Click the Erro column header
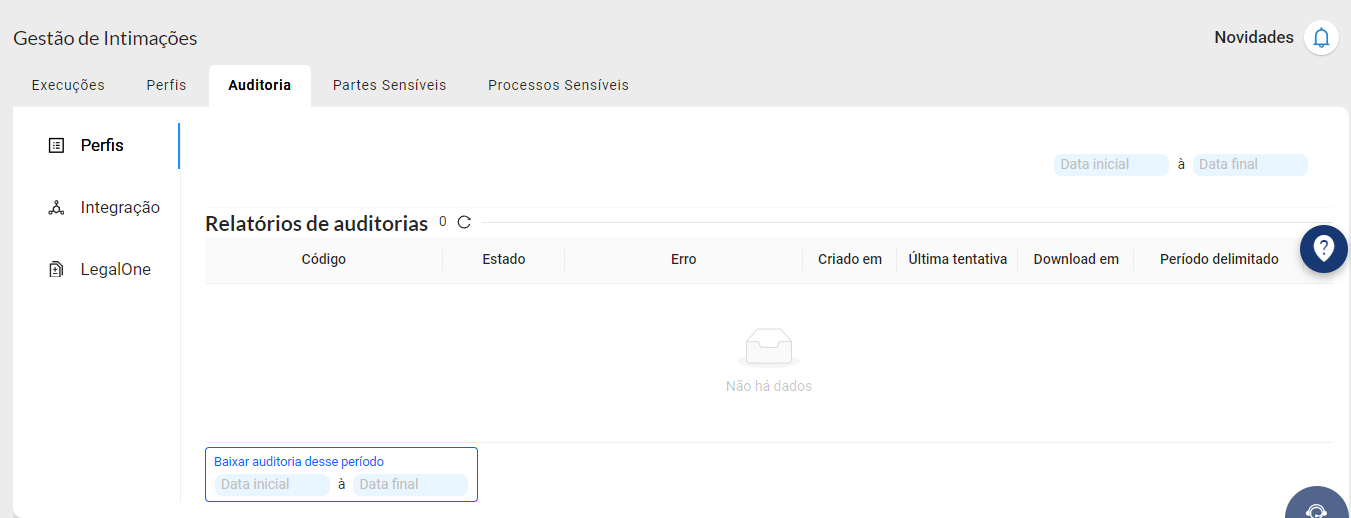 point(684,259)
